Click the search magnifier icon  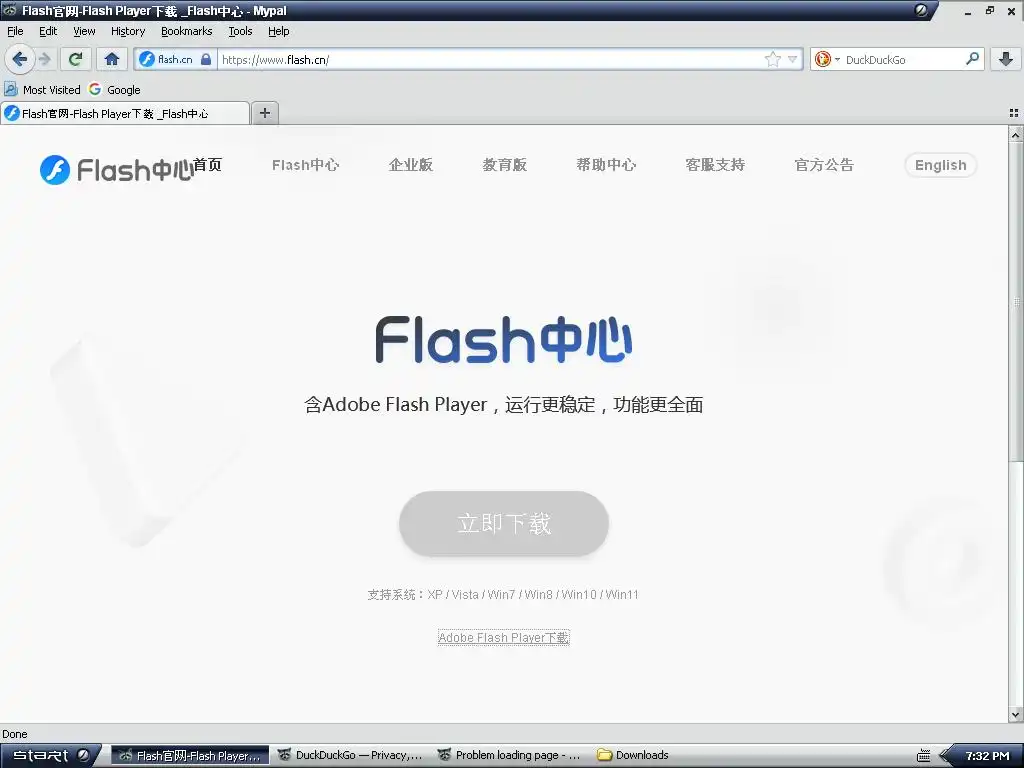click(x=972, y=59)
